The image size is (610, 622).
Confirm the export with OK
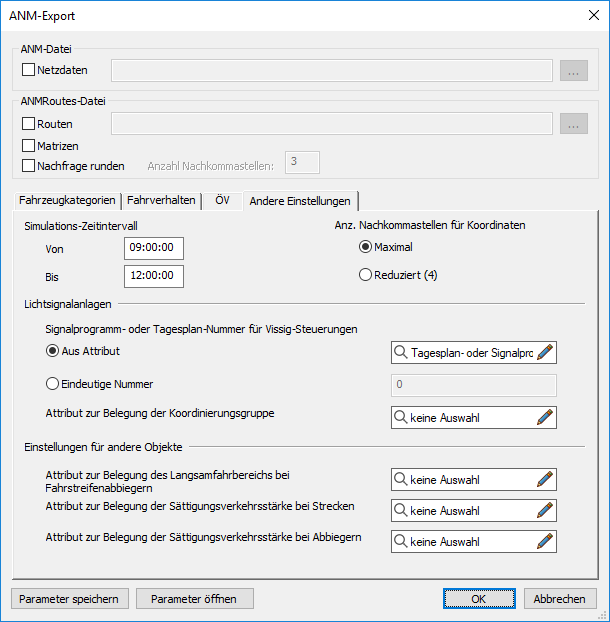(479, 599)
